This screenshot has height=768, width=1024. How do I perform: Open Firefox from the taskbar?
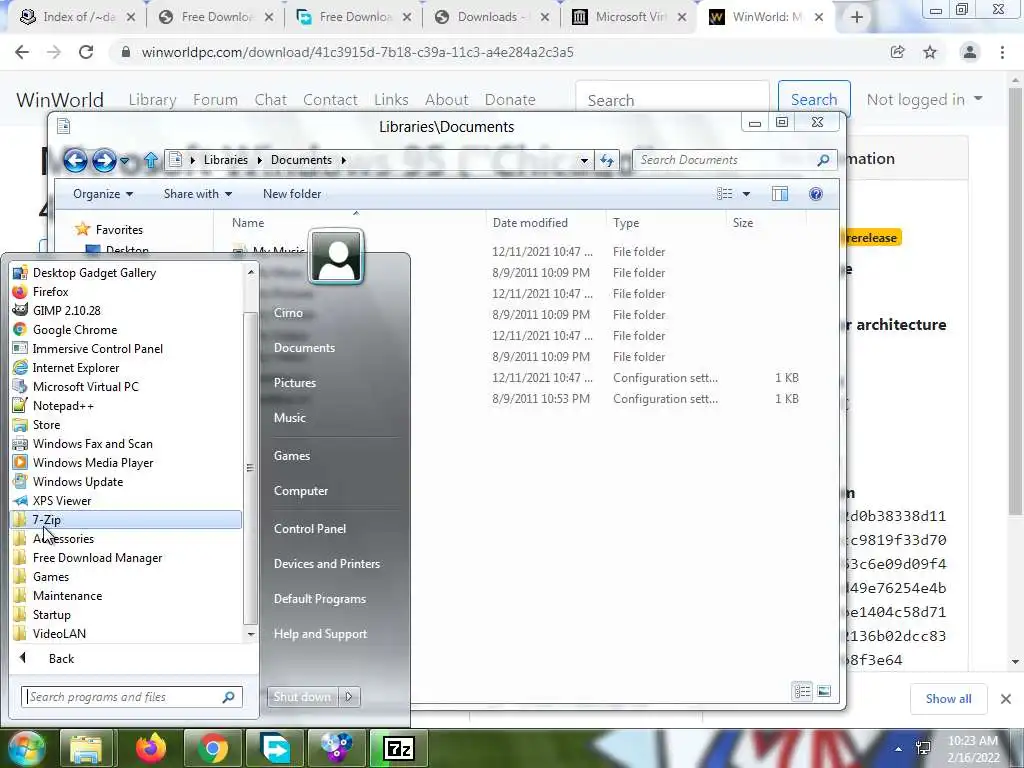point(151,748)
